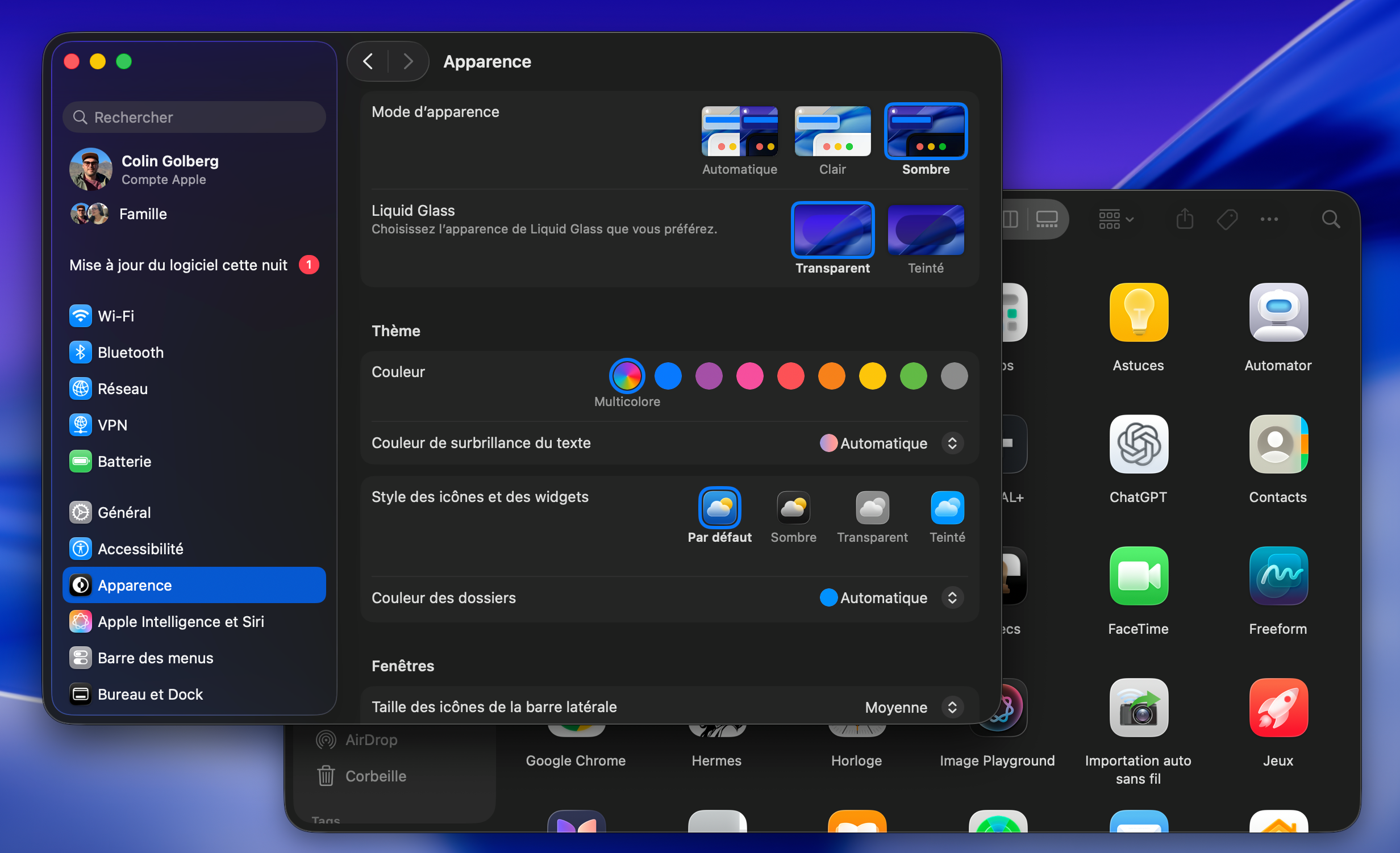Open Wi-Fi settings in sidebar

point(194,316)
